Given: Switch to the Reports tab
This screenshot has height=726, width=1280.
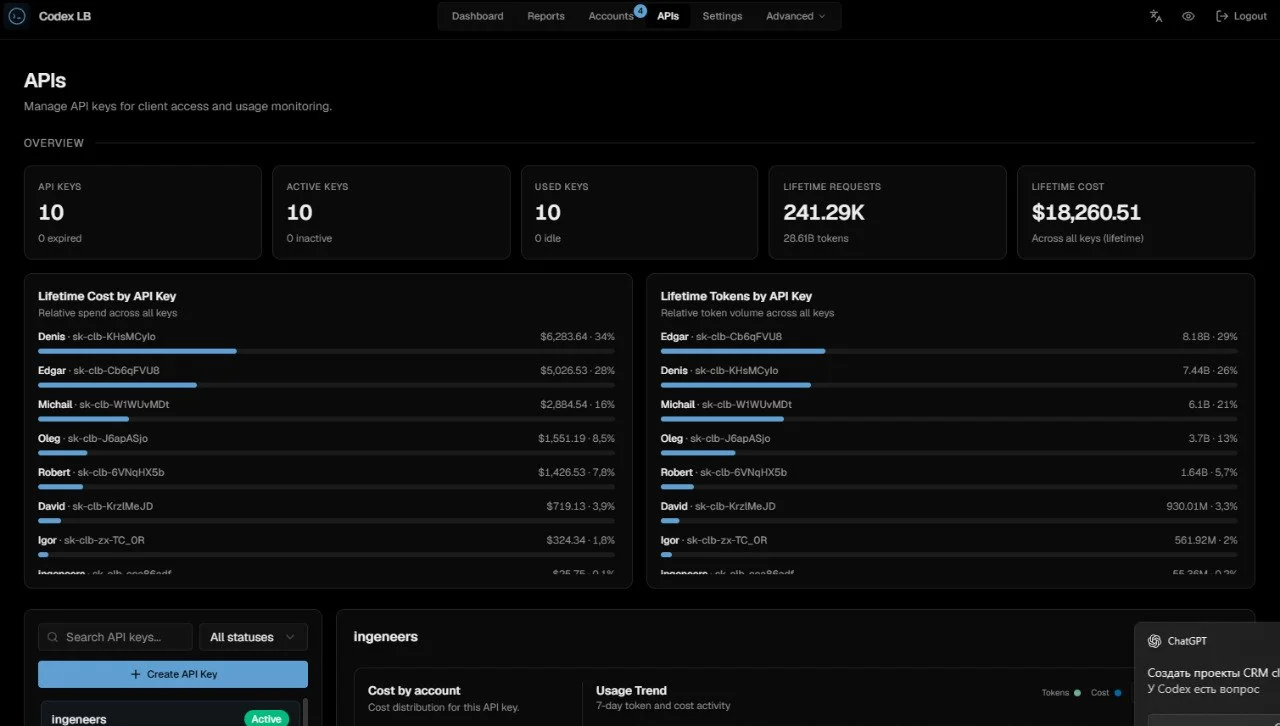Looking at the screenshot, I should pyautogui.click(x=546, y=16).
